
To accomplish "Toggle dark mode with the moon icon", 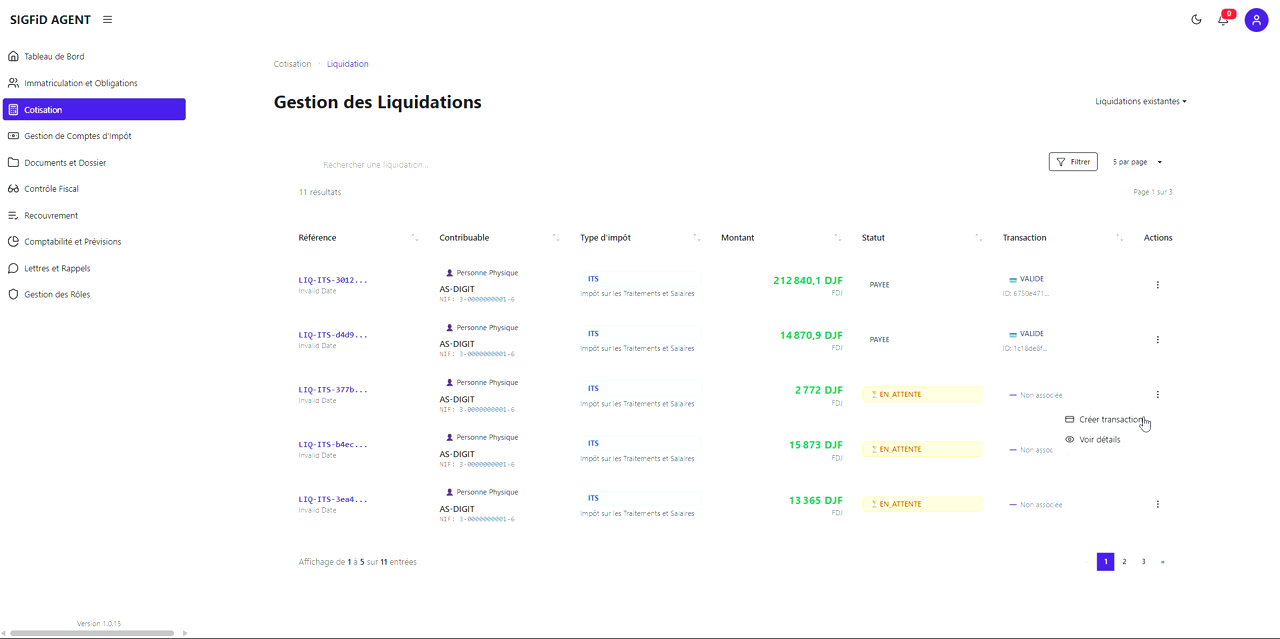I will point(1196,19).
